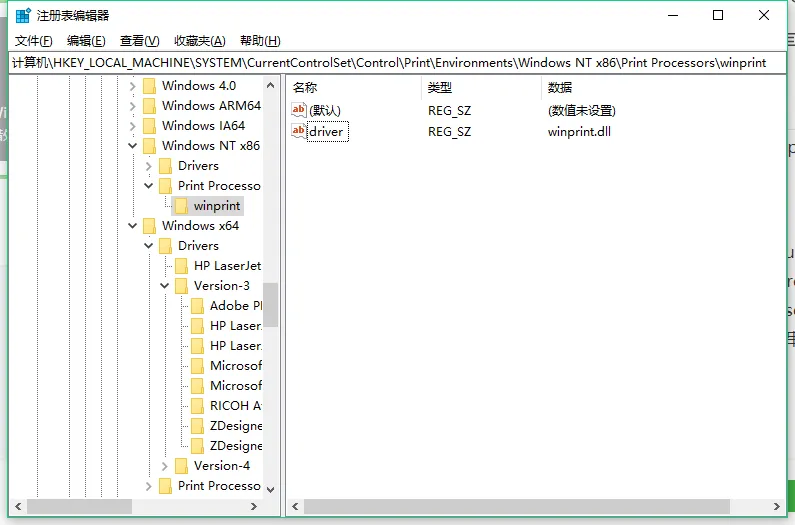Click the Windows IA64 folder icon
This screenshot has width=795, height=525.
(149, 126)
